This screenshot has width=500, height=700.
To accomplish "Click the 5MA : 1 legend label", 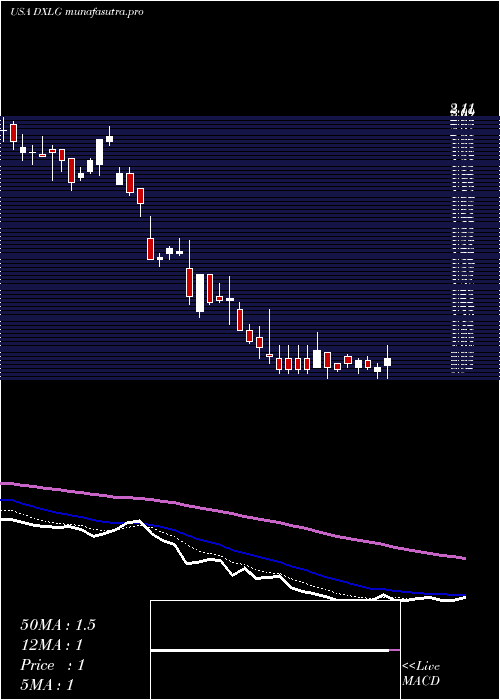I will coord(47,684).
